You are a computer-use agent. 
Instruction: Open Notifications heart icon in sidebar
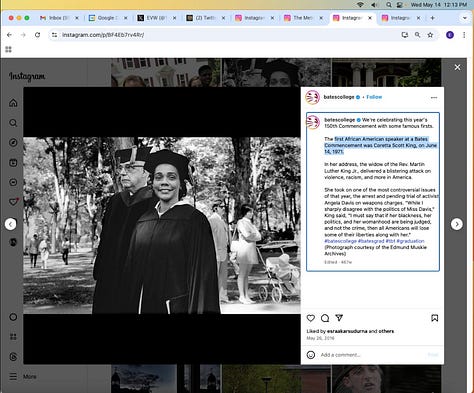point(13,202)
